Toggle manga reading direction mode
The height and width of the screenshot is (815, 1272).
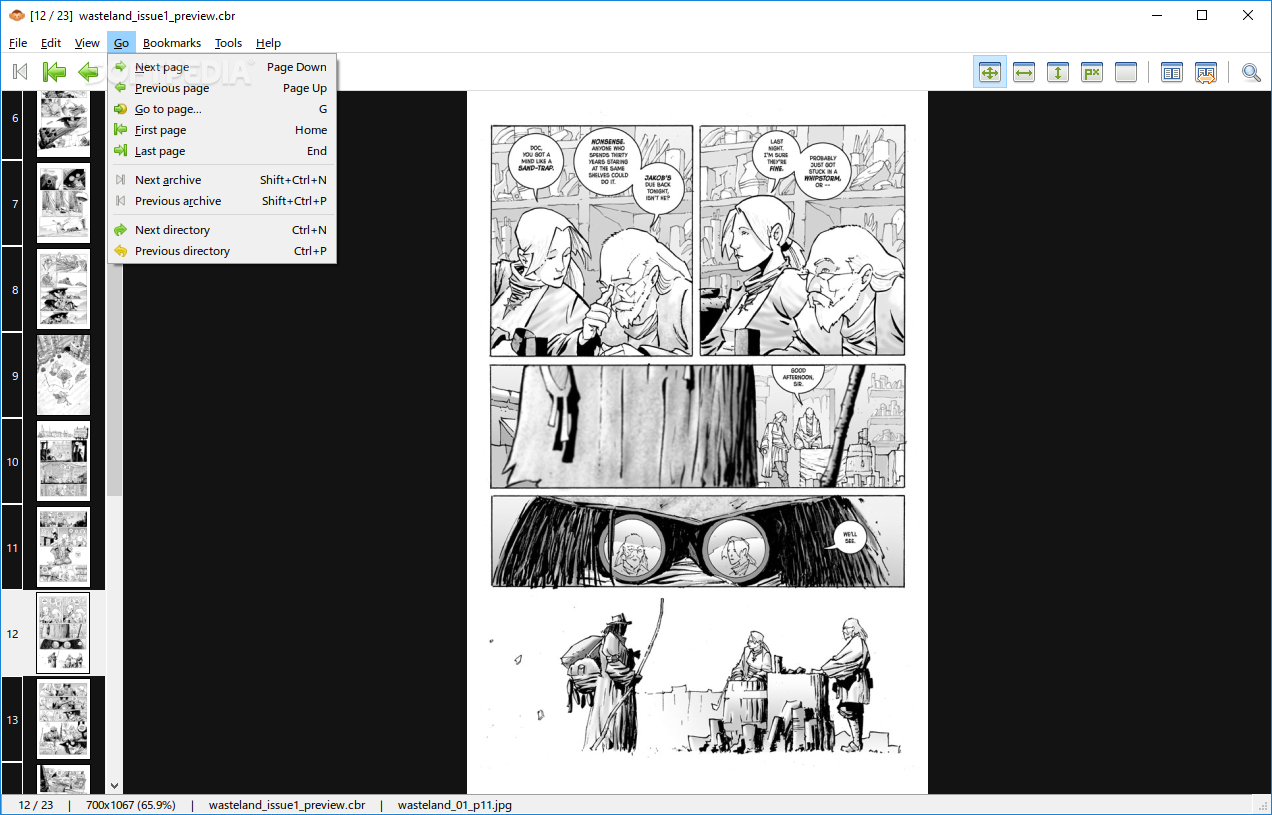1206,72
